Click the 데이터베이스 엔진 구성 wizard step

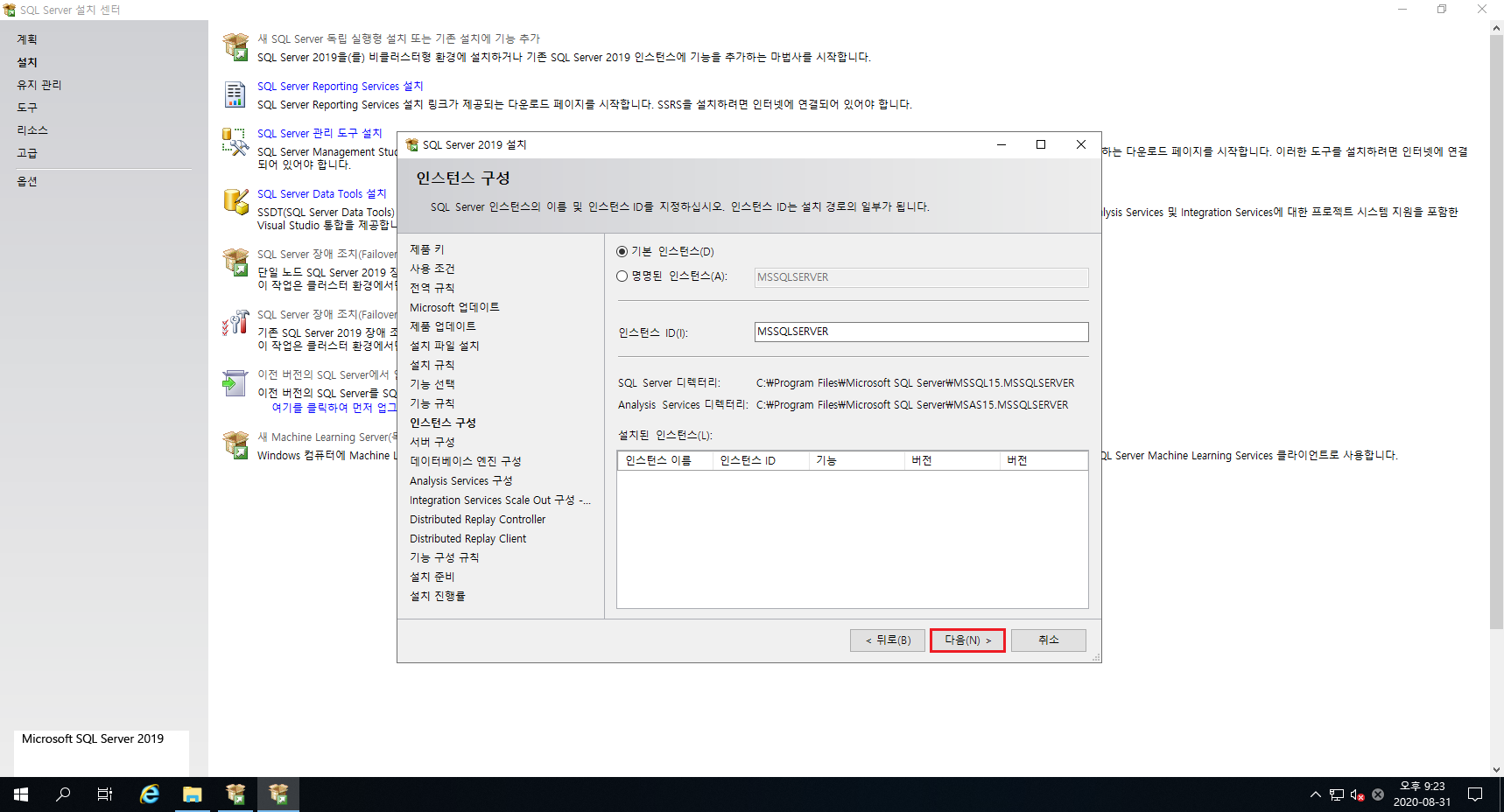465,461
